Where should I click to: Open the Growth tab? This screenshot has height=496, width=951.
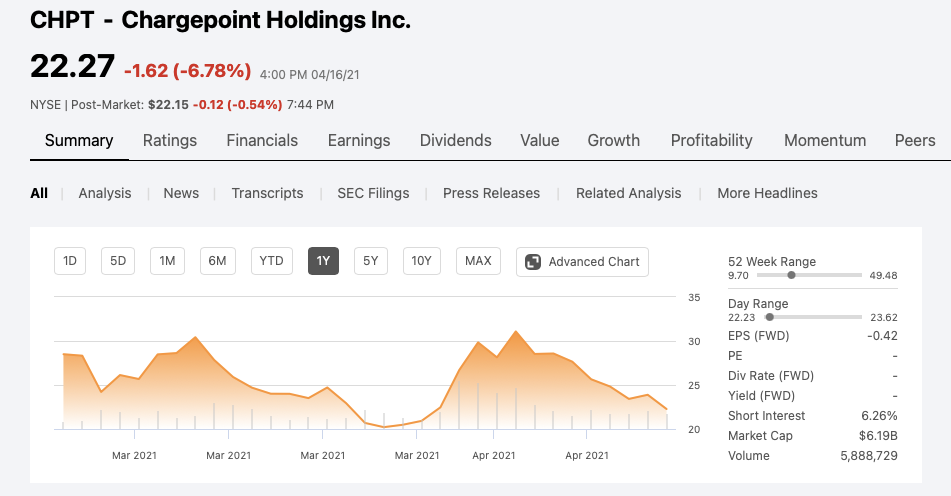coord(614,141)
